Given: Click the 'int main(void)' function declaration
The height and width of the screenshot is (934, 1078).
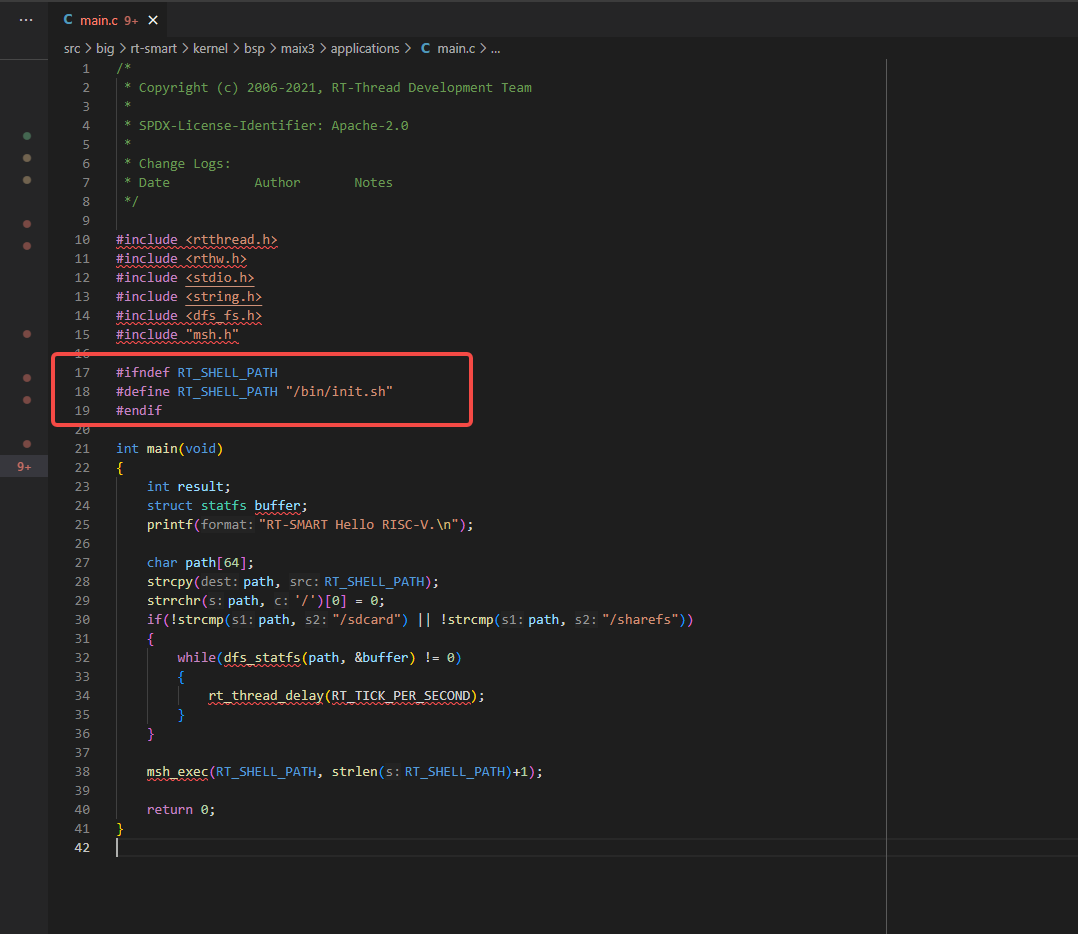Looking at the screenshot, I should pos(170,449).
